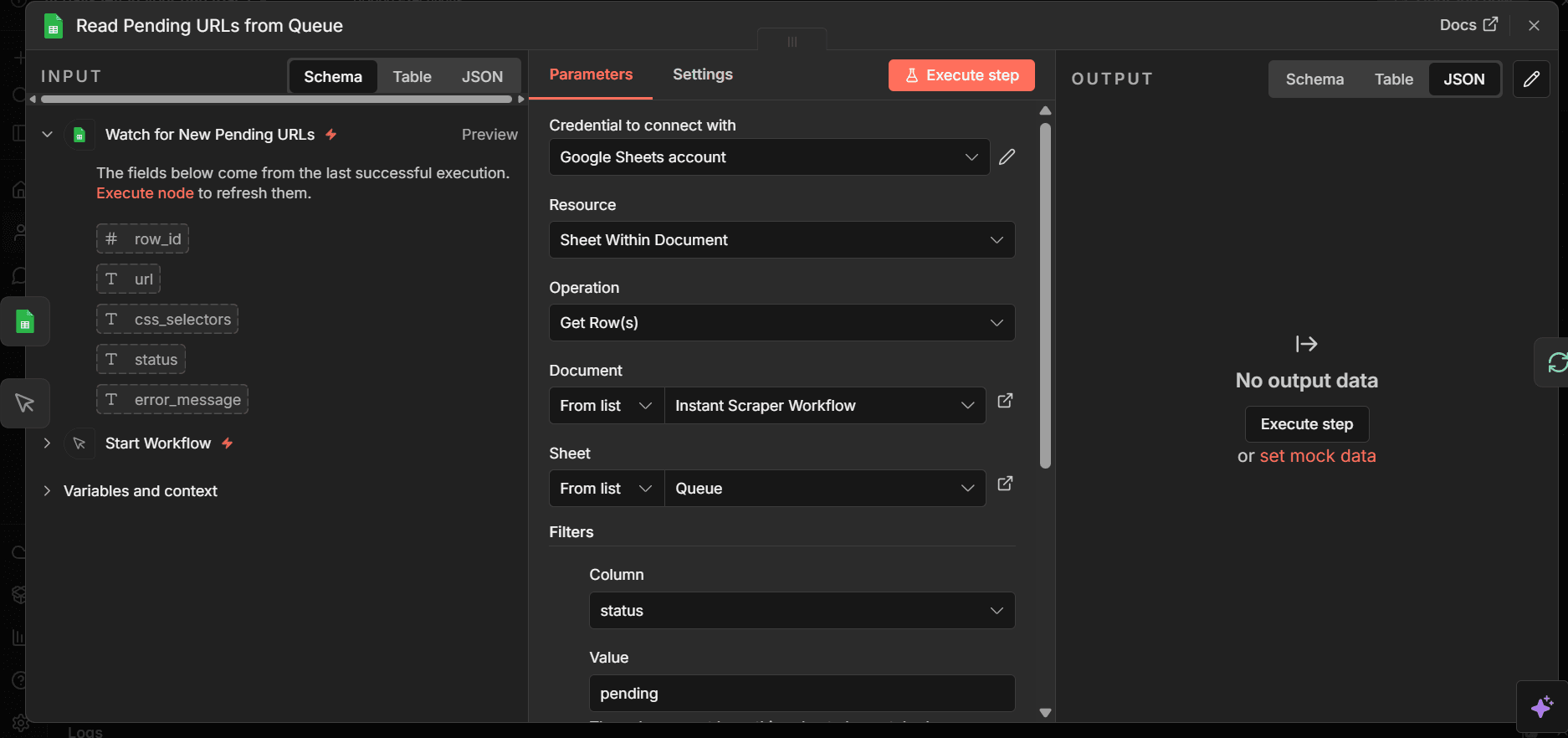Image resolution: width=1568 pixels, height=738 pixels.
Task: Select the row_id field pill
Action: click(x=142, y=239)
